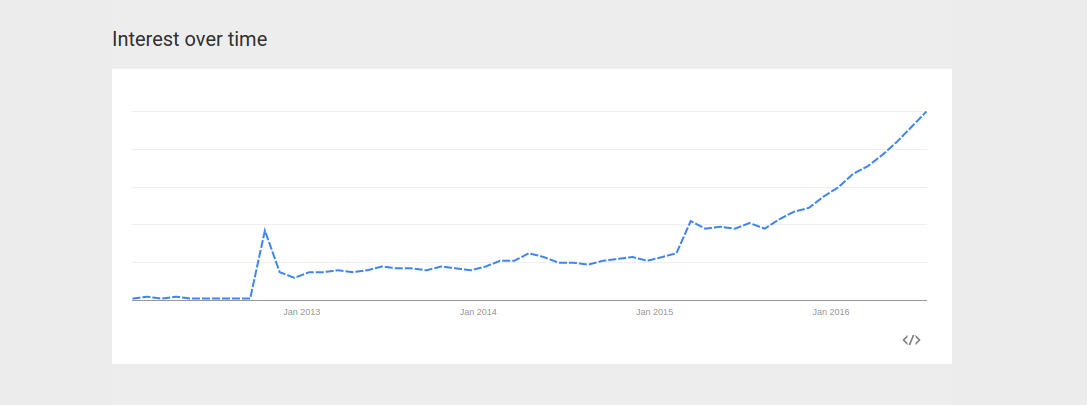Image resolution: width=1087 pixels, height=405 pixels.
Task: Click the "Interest over time" heading
Action: (189, 40)
